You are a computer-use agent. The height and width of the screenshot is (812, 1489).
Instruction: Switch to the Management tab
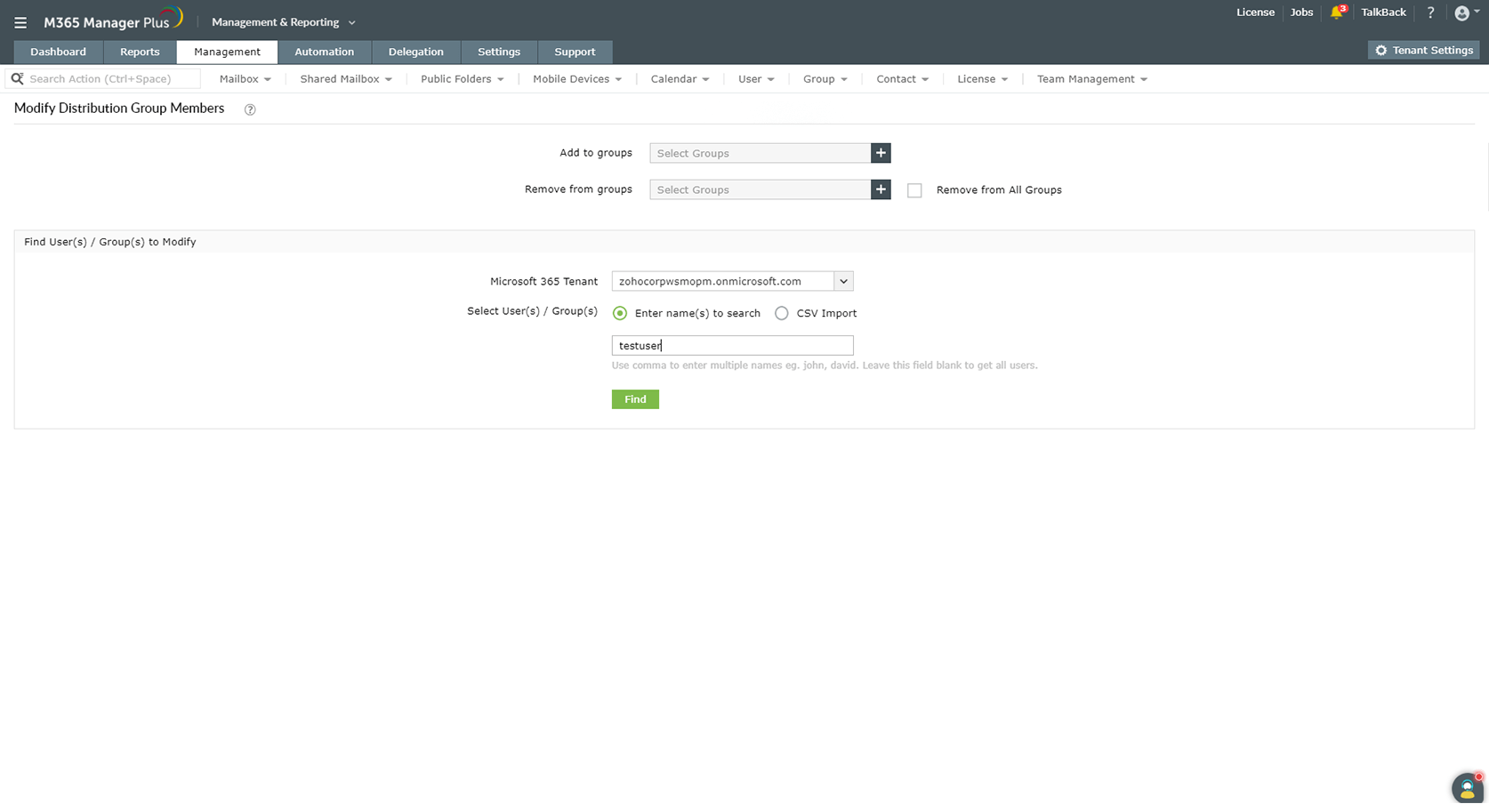228,52
